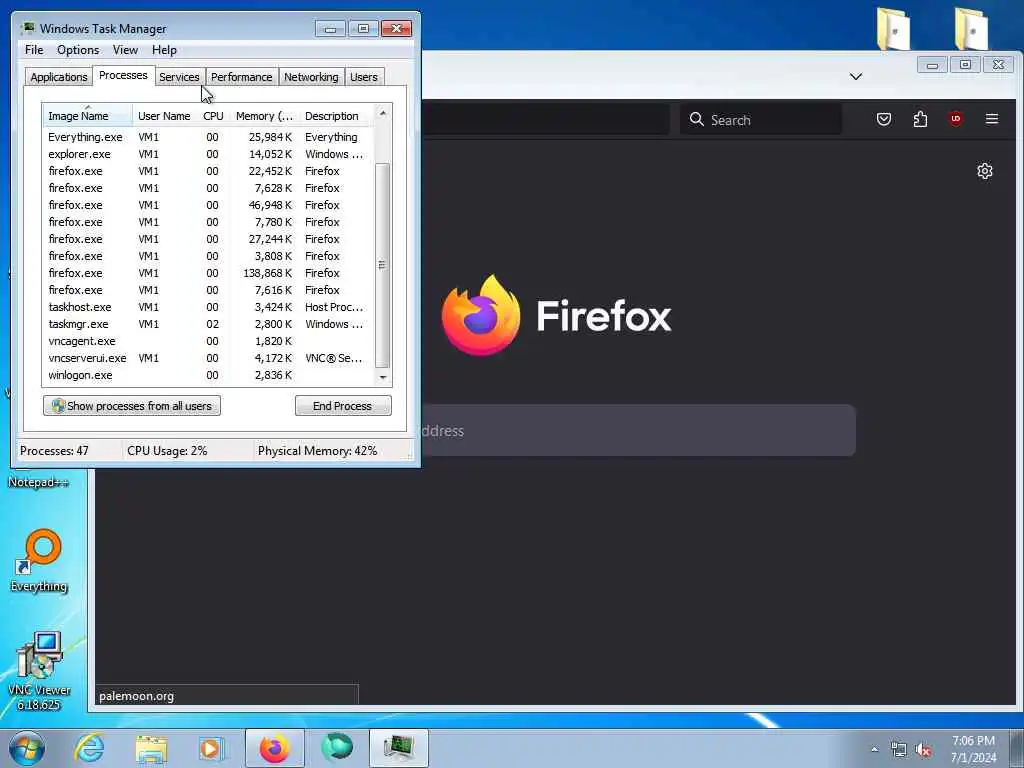
Task: Switch to the Users tab
Action: 364,77
